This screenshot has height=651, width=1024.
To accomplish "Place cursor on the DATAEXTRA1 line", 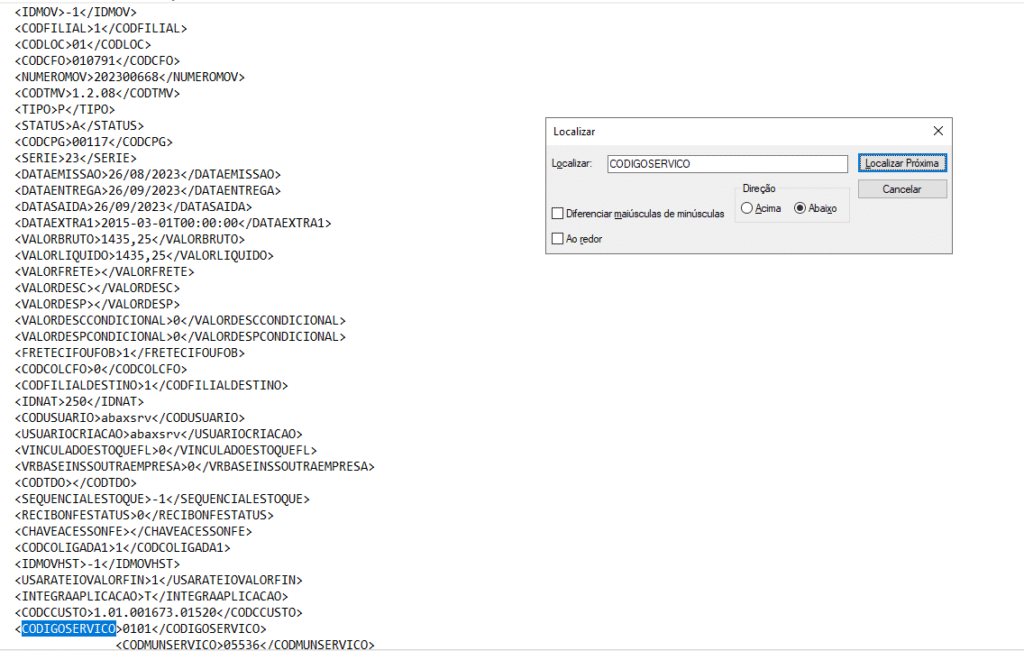I will coord(172,223).
